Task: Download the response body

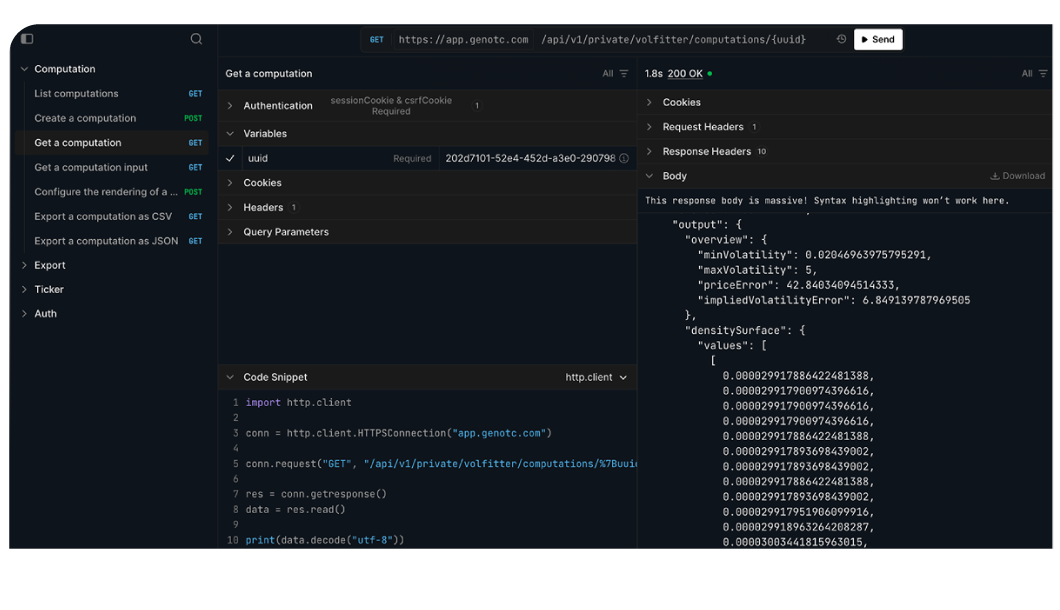Action: click(1017, 176)
